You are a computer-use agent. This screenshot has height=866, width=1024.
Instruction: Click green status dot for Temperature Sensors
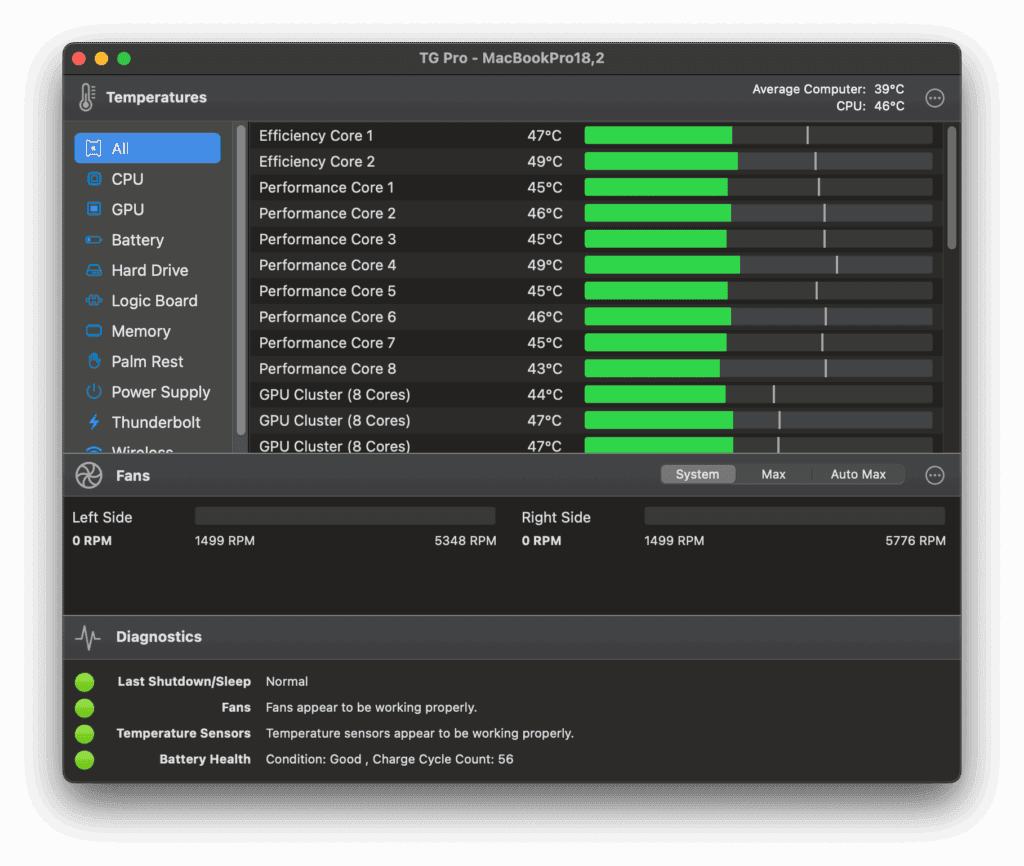[84, 734]
